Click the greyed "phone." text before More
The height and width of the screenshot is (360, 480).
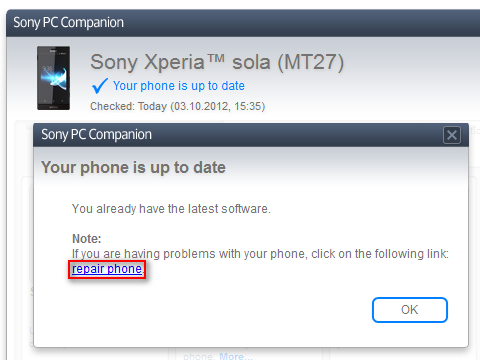point(200,356)
